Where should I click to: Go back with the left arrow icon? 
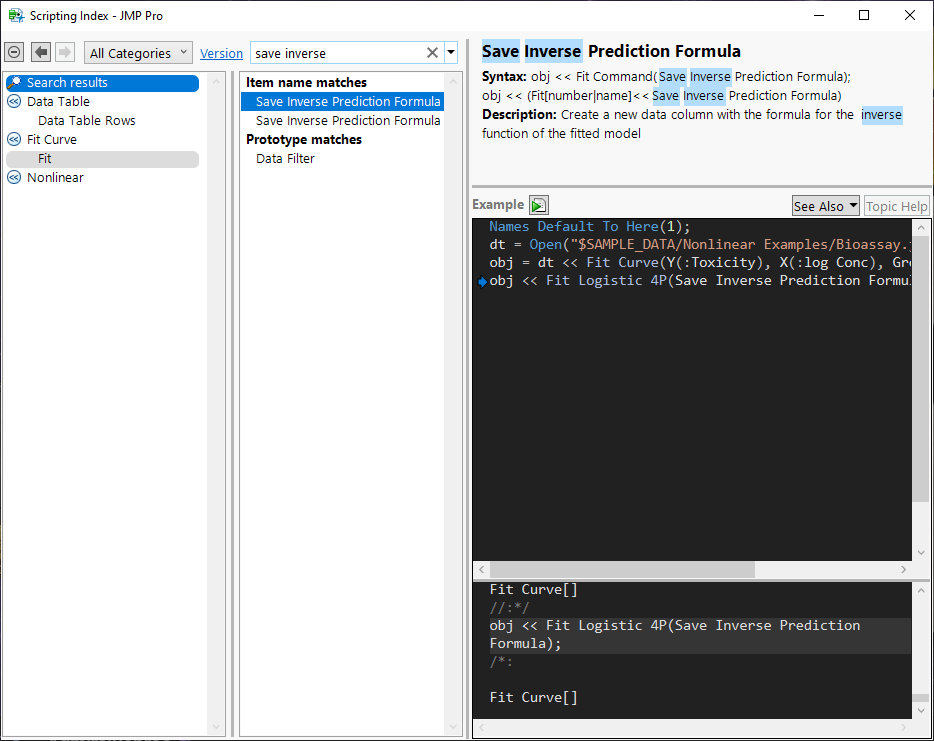pyautogui.click(x=41, y=53)
